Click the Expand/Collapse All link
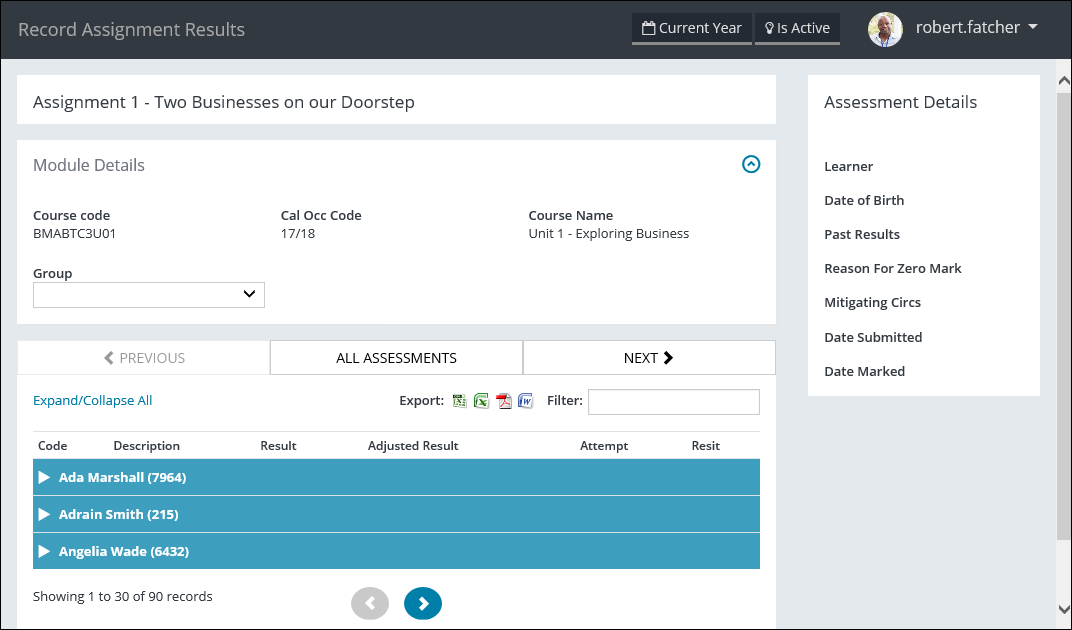The width and height of the screenshot is (1072, 630). click(x=93, y=401)
